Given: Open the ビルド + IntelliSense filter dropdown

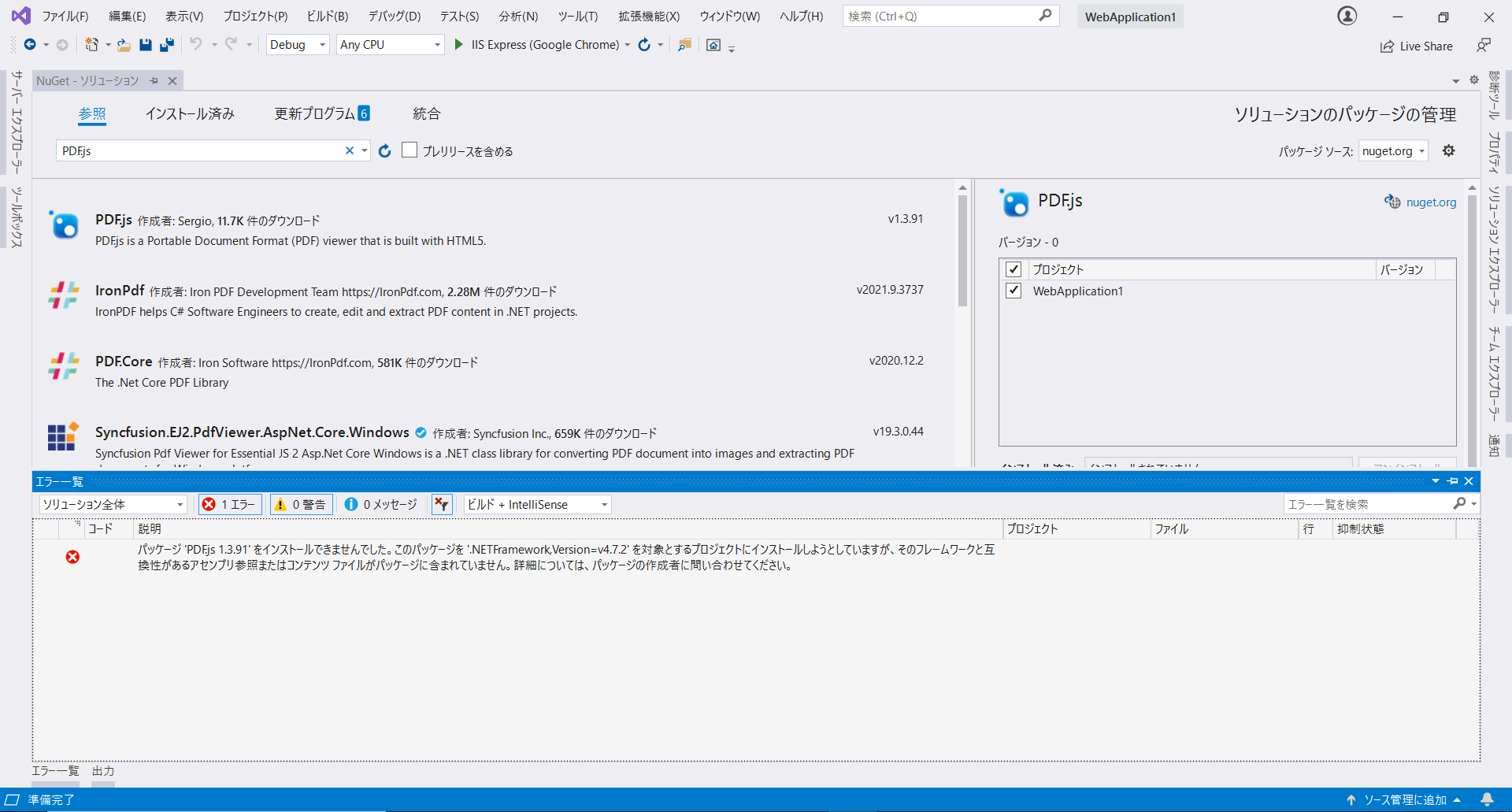Looking at the screenshot, I should click(x=602, y=504).
